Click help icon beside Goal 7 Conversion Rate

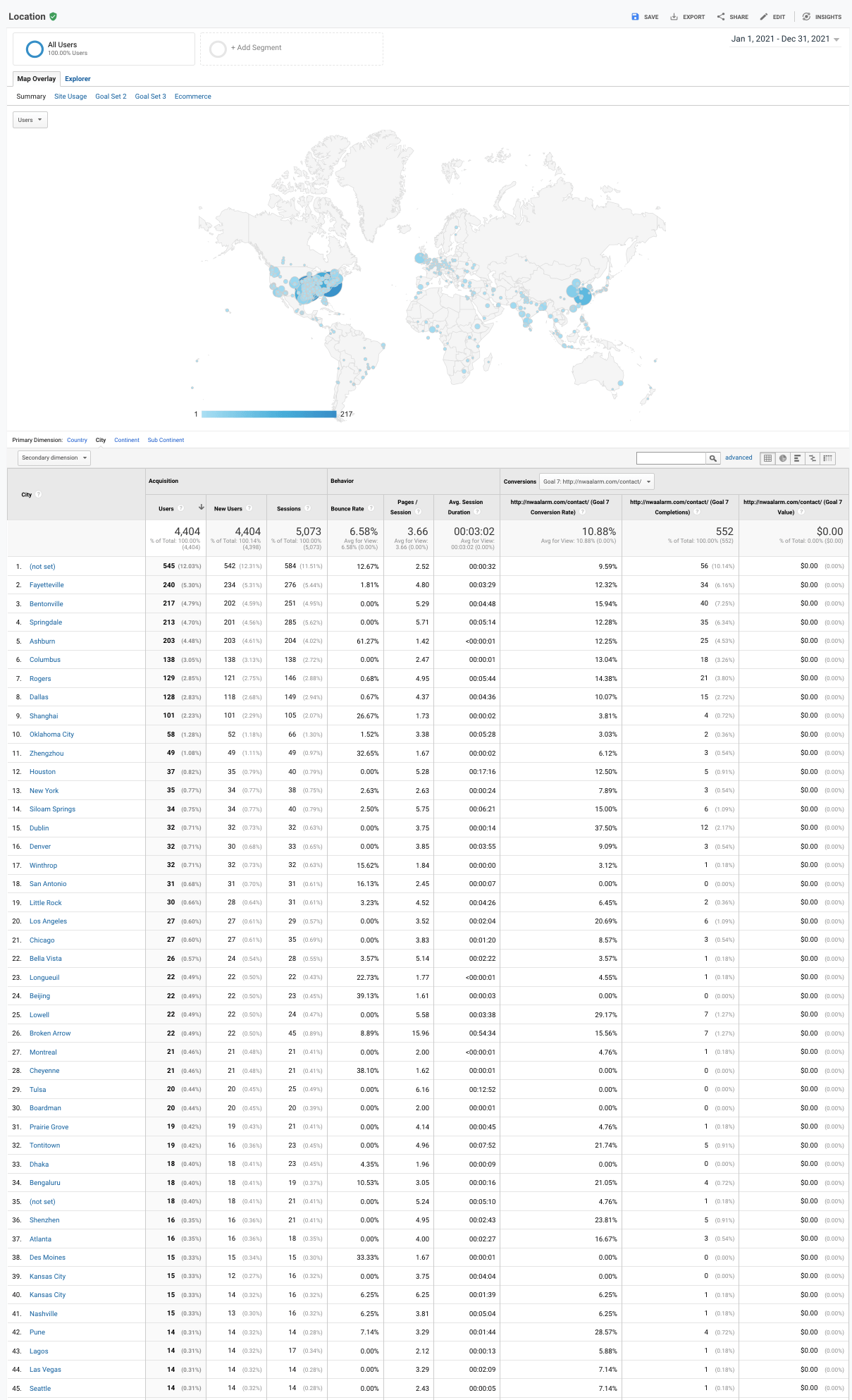(583, 512)
